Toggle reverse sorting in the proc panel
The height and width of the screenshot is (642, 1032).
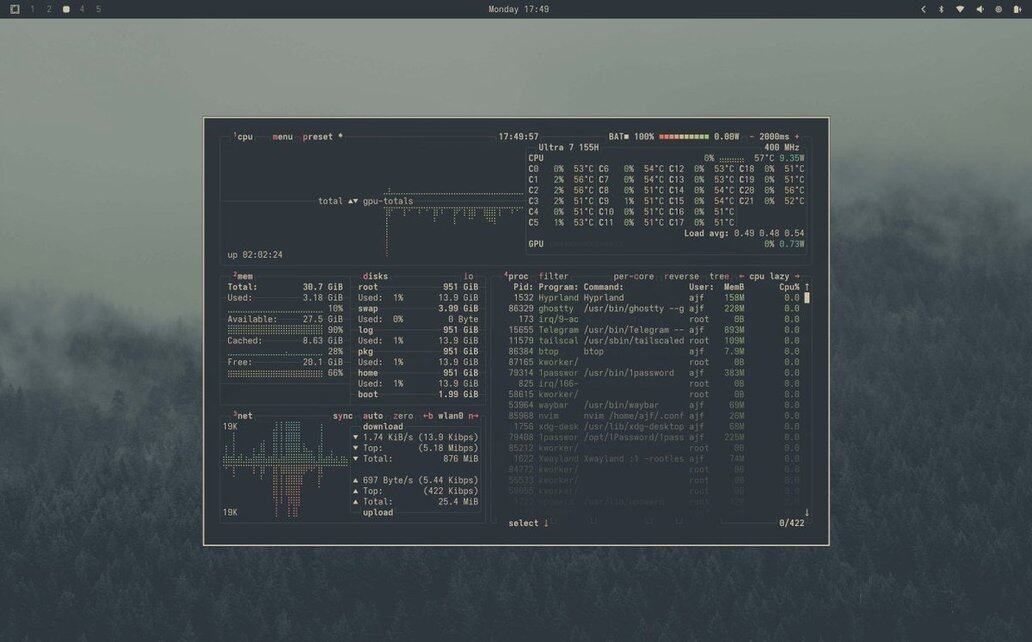tap(681, 276)
